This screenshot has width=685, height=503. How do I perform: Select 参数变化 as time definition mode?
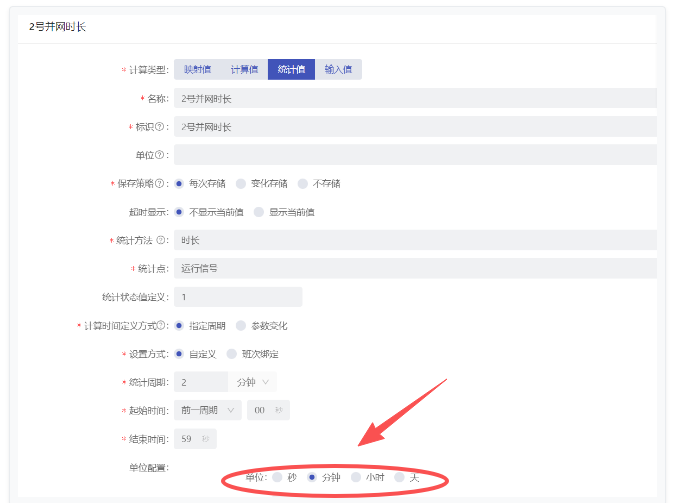[241, 326]
